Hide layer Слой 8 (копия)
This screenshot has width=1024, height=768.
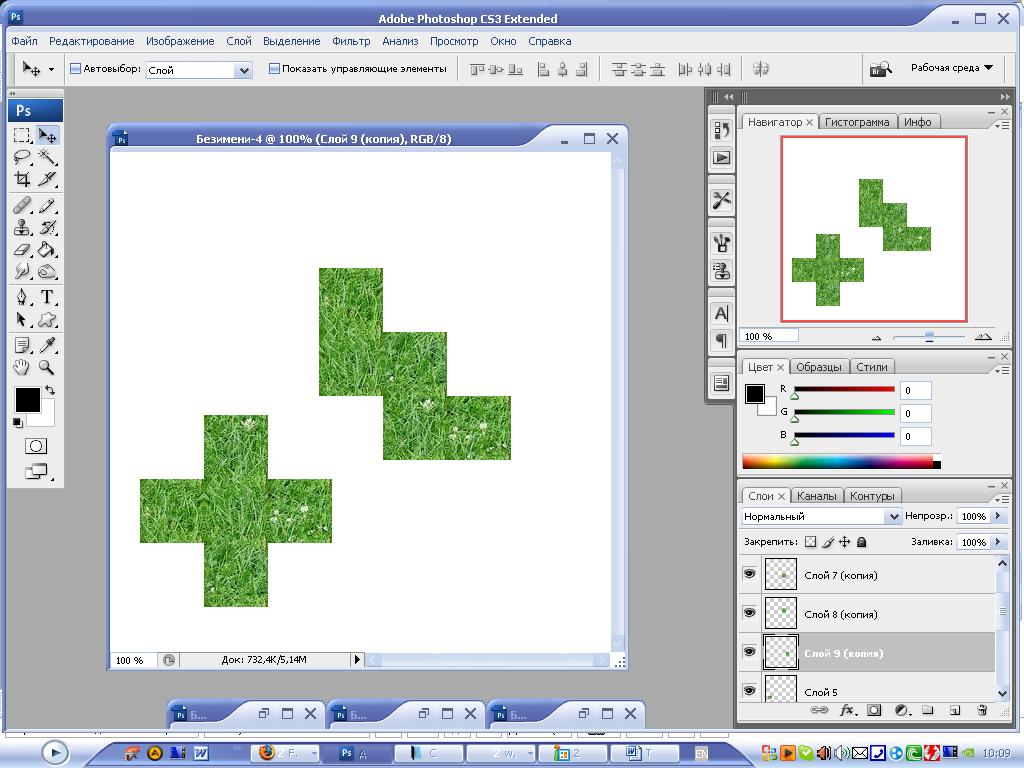(x=750, y=613)
